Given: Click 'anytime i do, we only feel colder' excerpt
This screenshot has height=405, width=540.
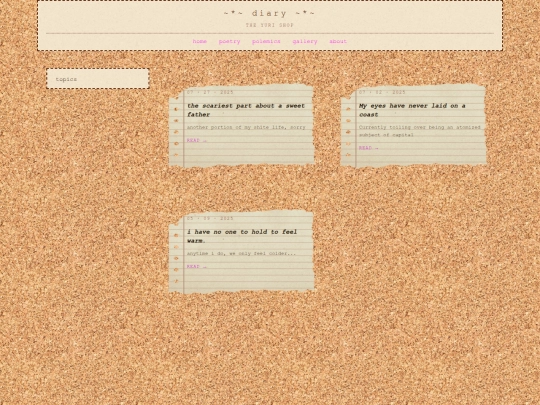Looking at the screenshot, I should [241, 253].
